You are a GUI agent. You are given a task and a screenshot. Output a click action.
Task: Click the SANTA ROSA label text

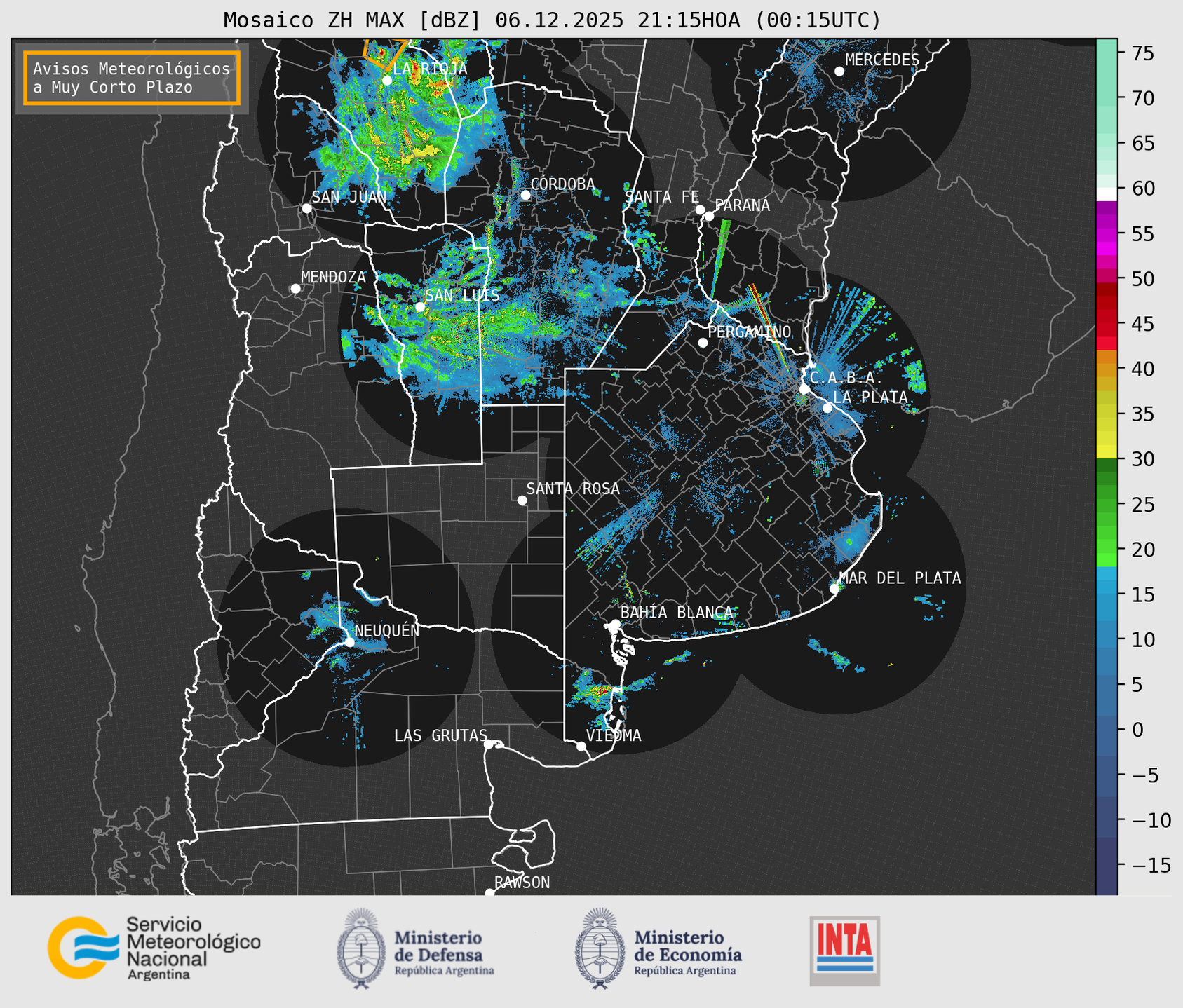tap(573, 489)
